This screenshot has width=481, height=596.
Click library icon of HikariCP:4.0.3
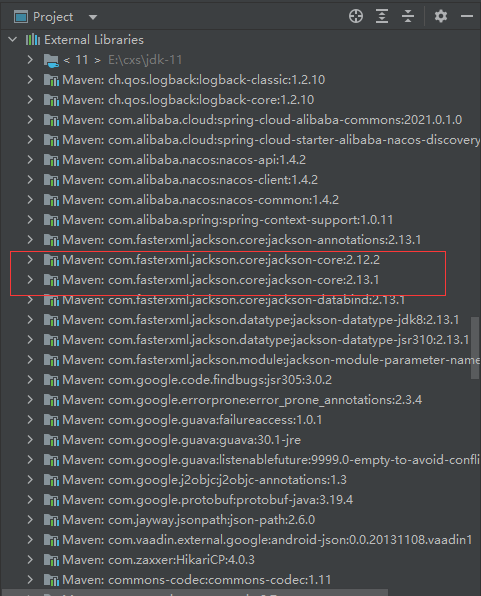click(51, 560)
